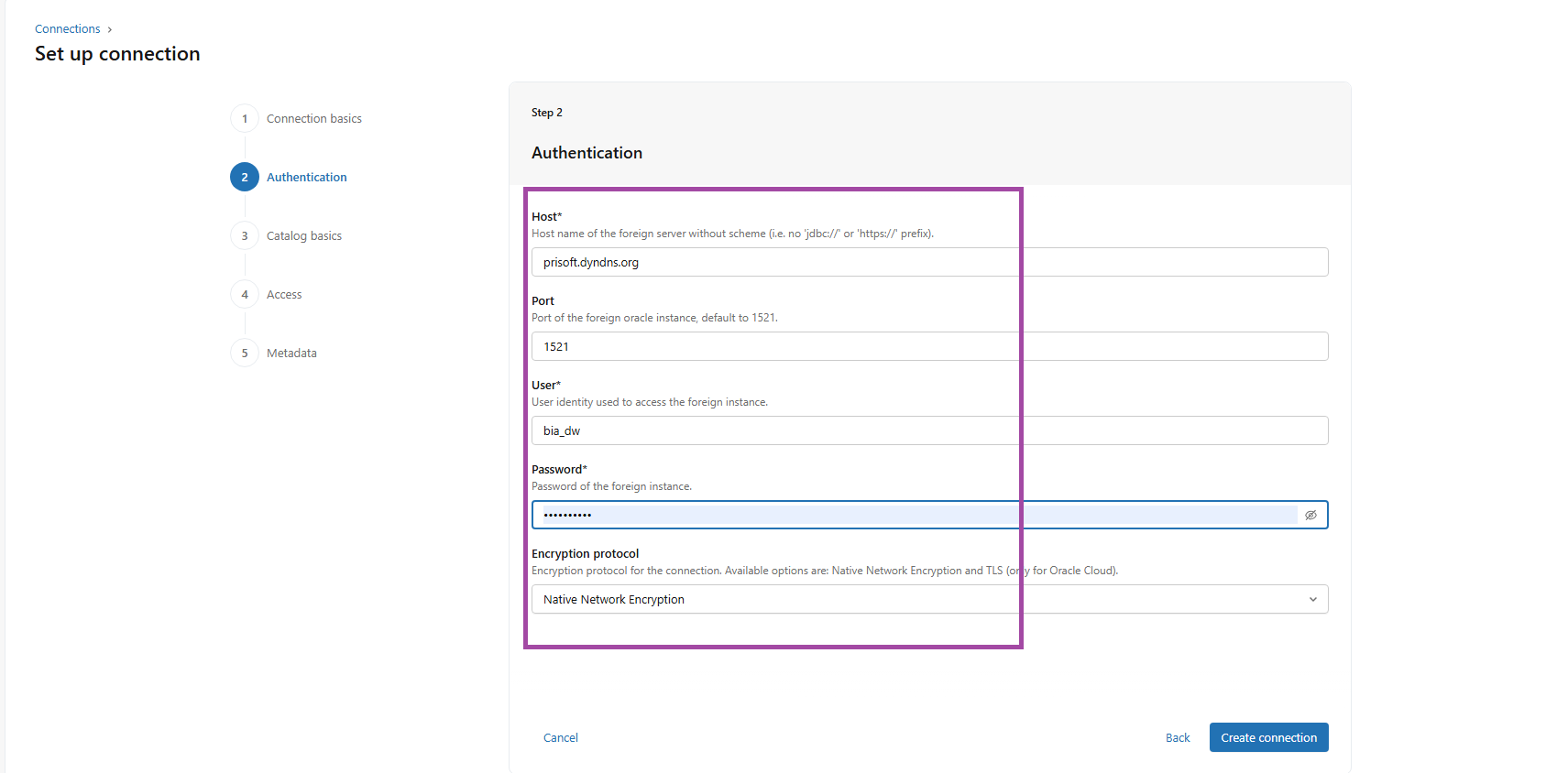Open the Catalog basics step label
This screenshot has width=1568, height=773.
pyautogui.click(x=303, y=236)
